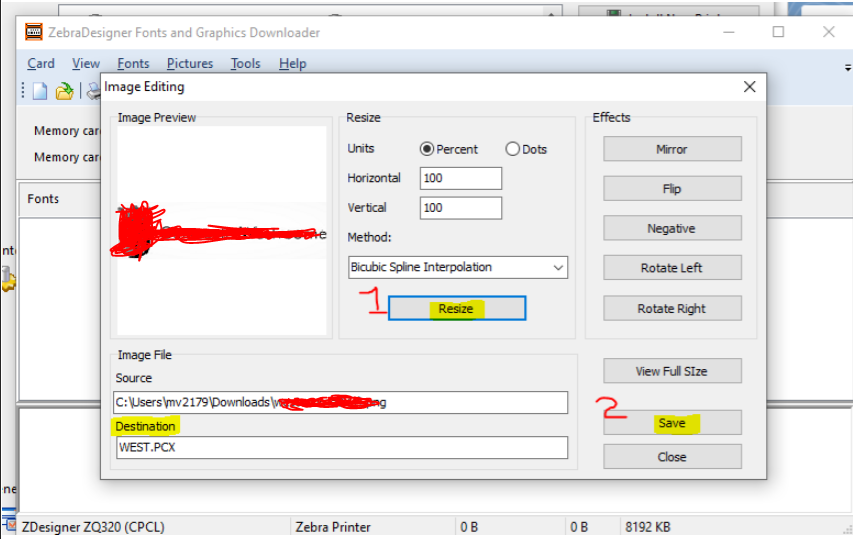Click the View Full Size button
The image size is (853, 539).
tap(672, 371)
